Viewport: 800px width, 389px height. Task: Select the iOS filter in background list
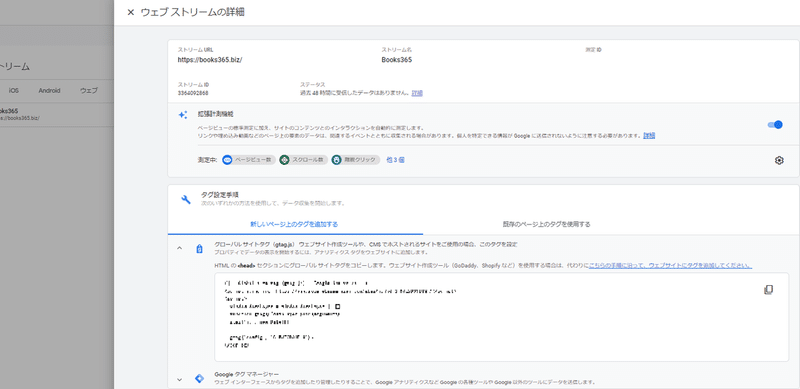coord(14,90)
